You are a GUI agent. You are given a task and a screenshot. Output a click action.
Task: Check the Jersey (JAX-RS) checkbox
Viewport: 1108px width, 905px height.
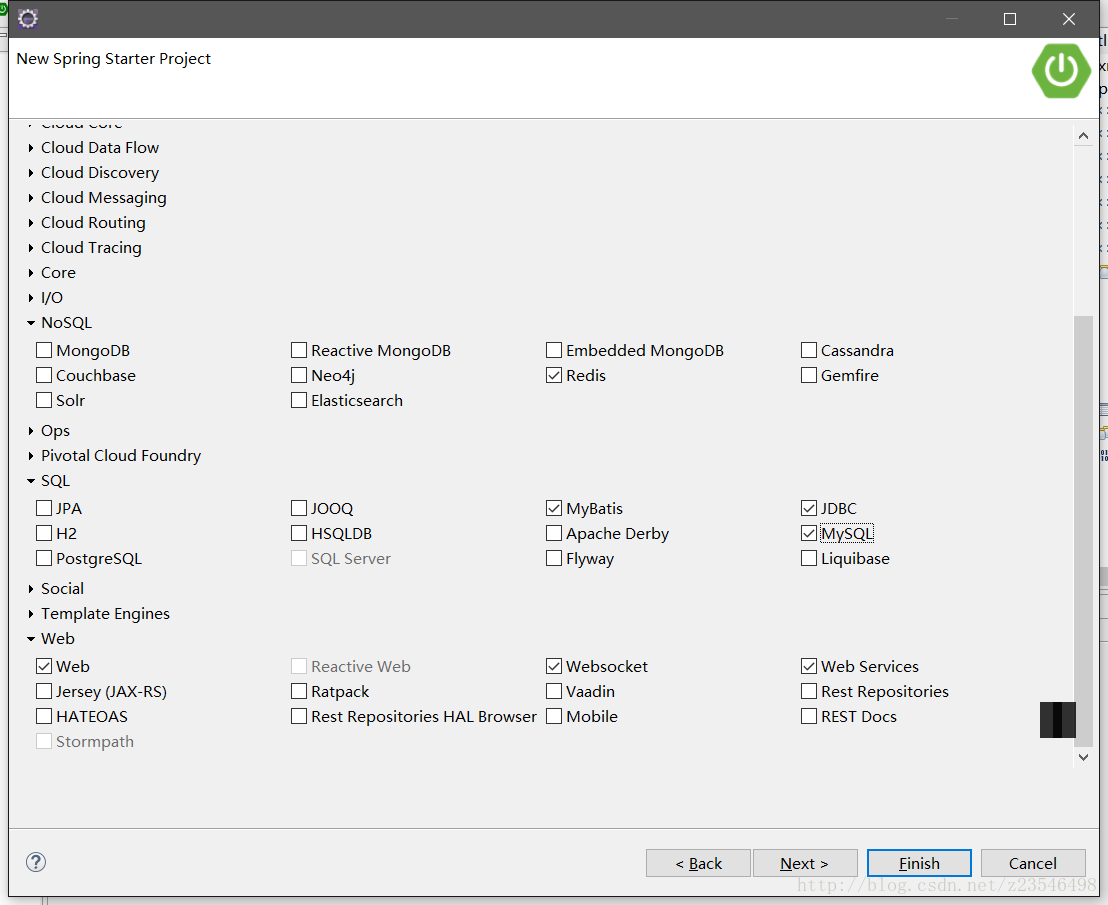coord(45,692)
